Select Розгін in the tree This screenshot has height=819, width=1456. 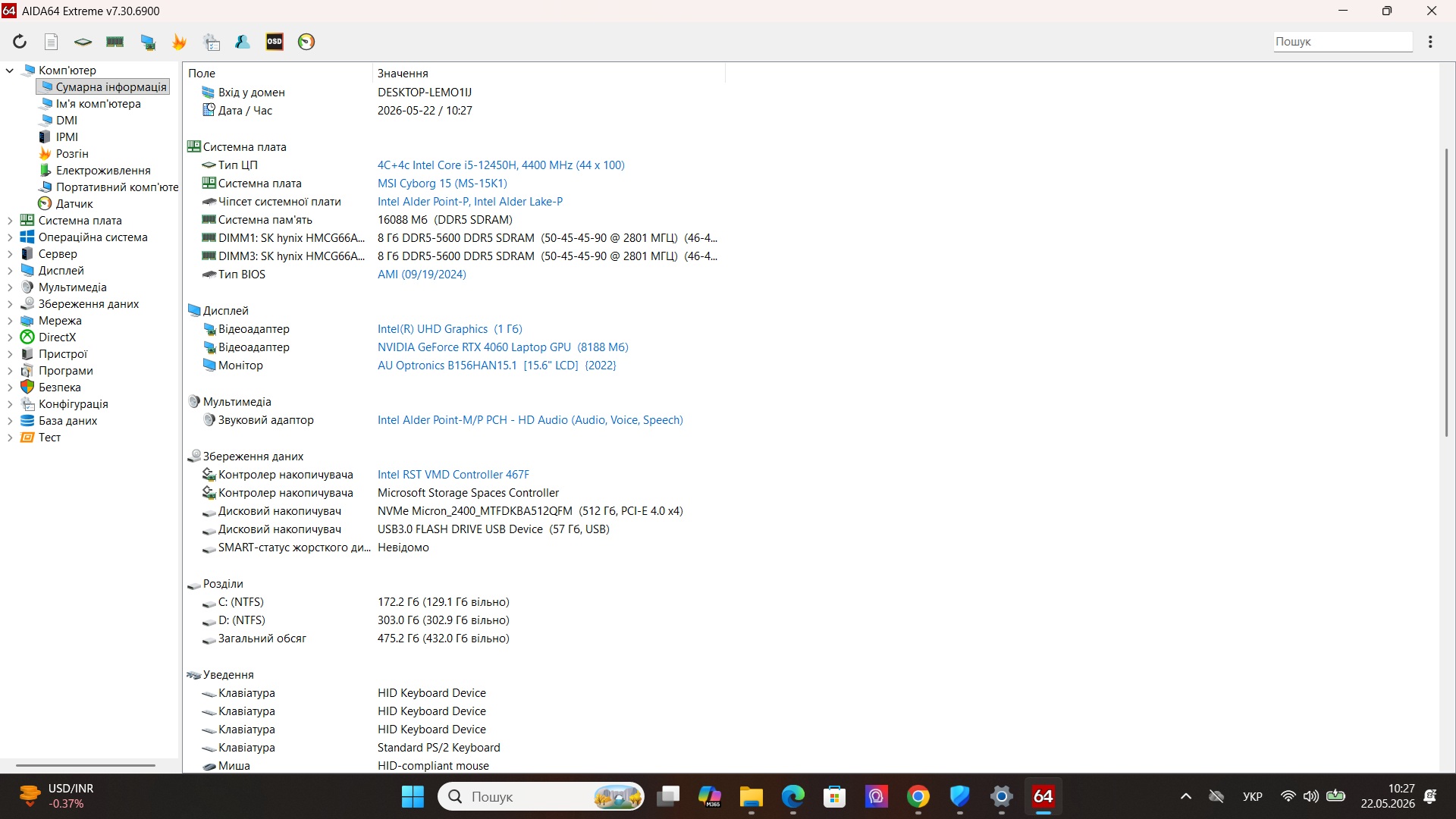click(x=72, y=154)
